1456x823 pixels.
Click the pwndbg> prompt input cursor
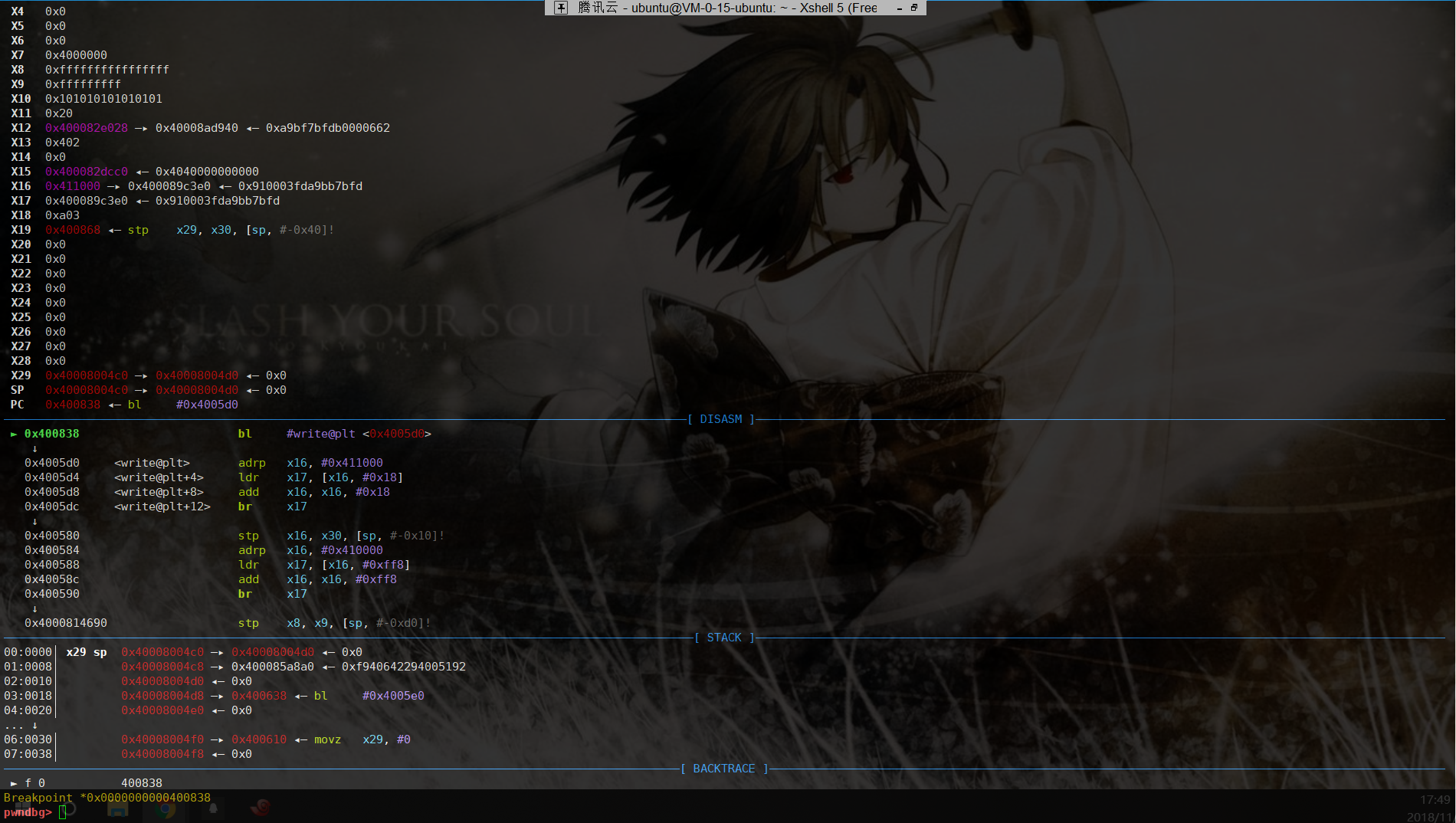coord(63,812)
